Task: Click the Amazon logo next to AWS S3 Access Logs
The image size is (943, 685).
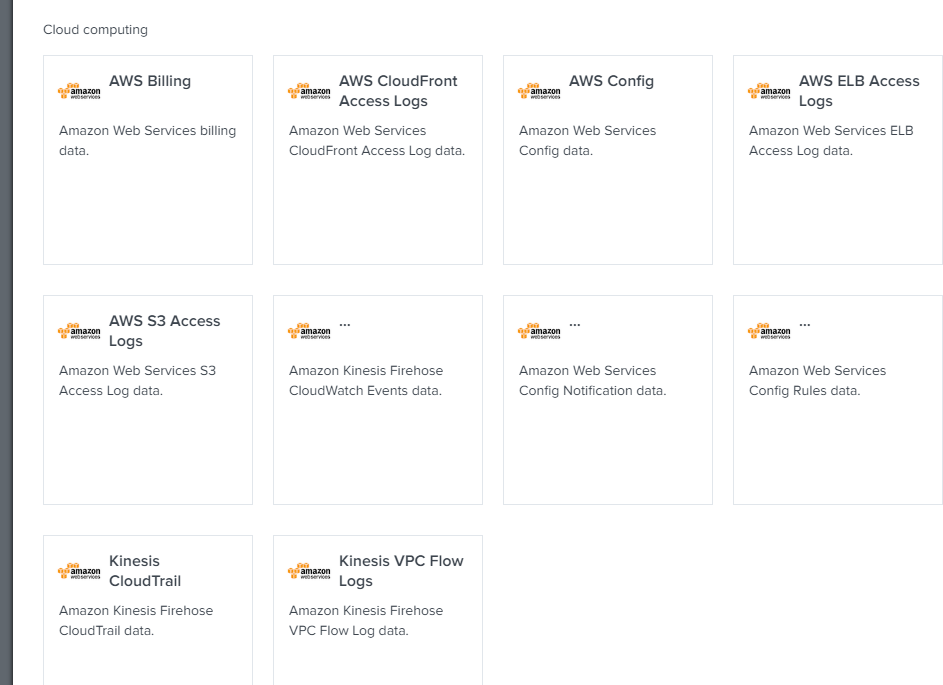Action: point(79,331)
